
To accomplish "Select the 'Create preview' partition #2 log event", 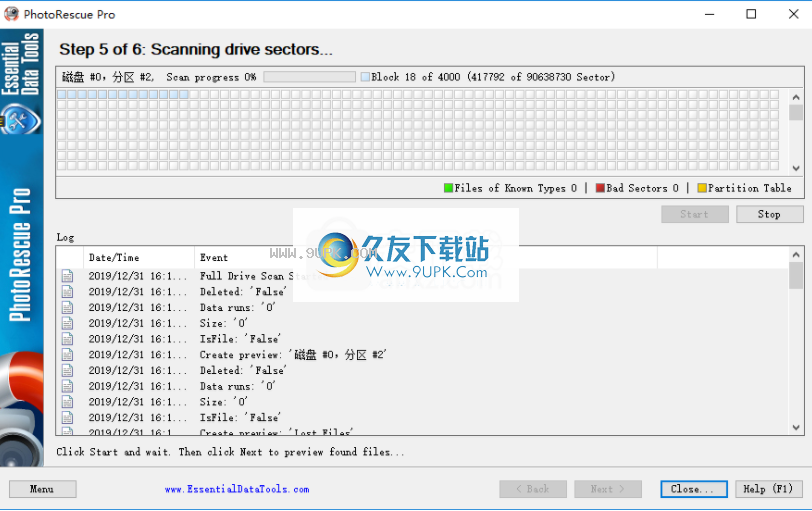I will tap(293, 355).
